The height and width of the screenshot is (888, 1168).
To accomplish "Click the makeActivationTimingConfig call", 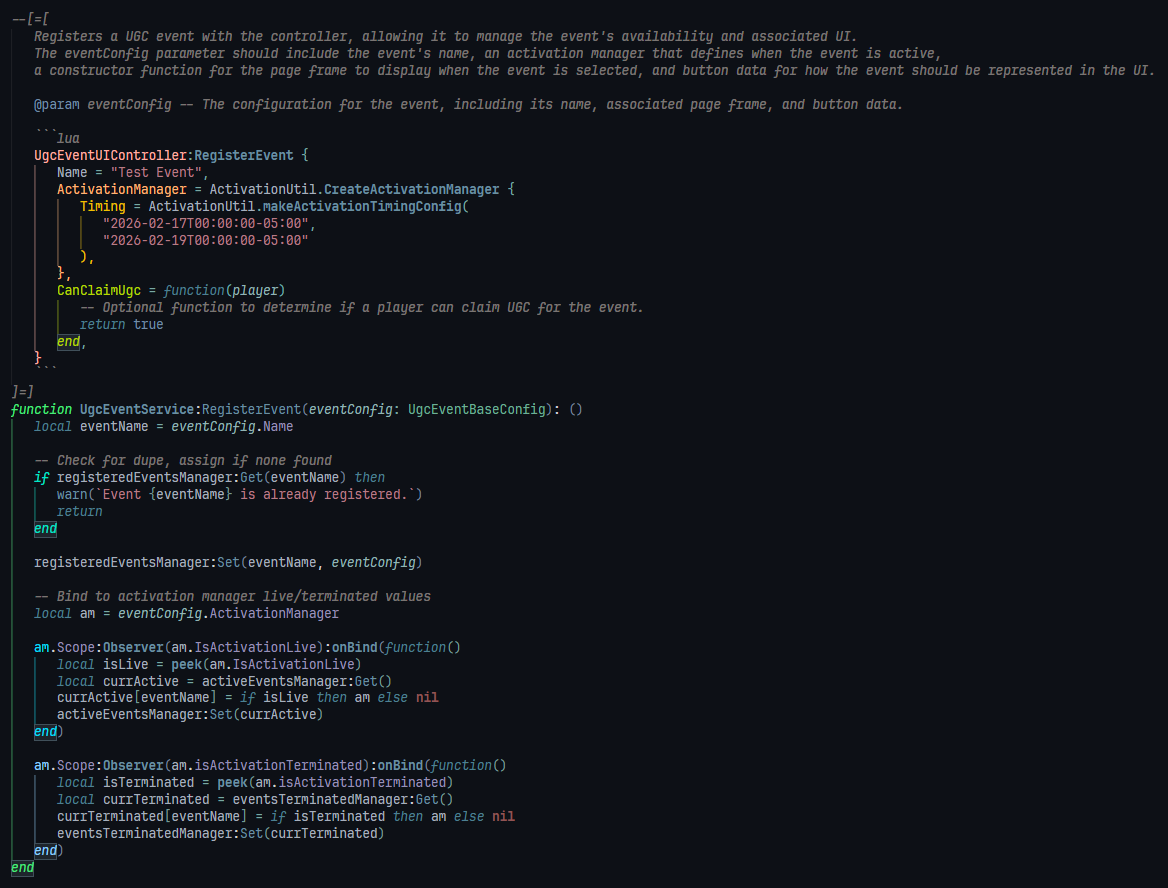I will coord(362,206).
